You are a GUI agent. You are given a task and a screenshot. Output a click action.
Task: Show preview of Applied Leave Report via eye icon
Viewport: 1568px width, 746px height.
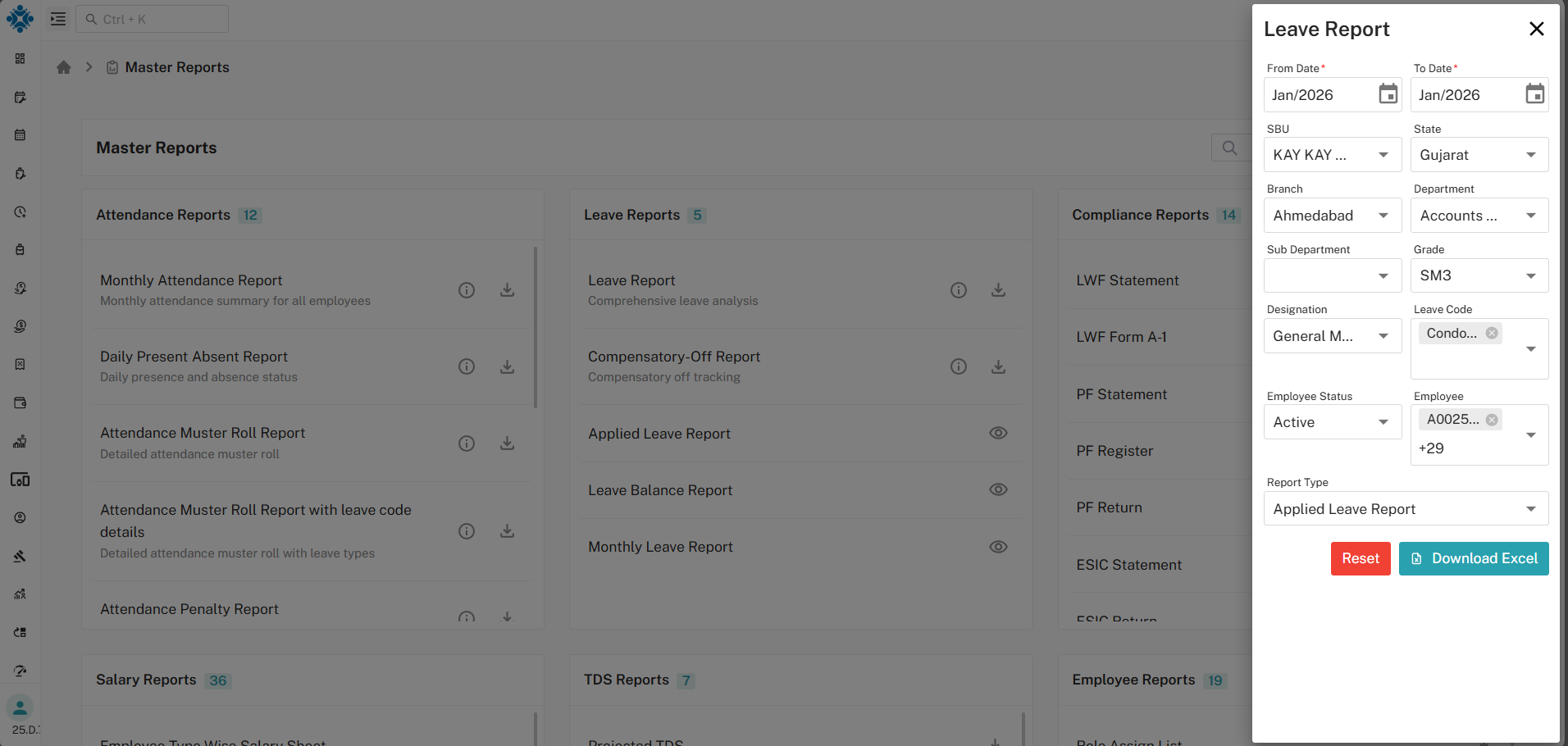click(998, 433)
